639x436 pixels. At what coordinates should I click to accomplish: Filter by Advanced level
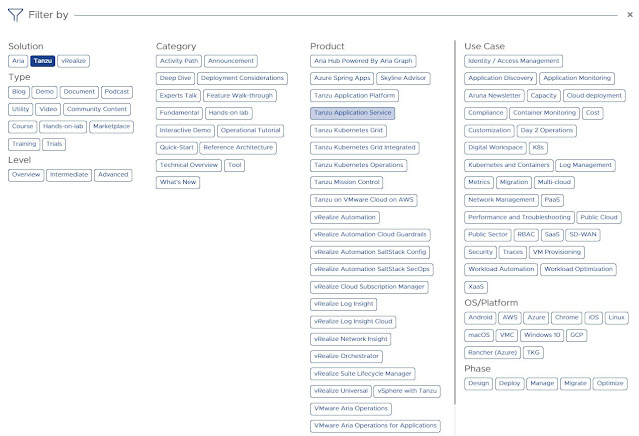(113, 175)
